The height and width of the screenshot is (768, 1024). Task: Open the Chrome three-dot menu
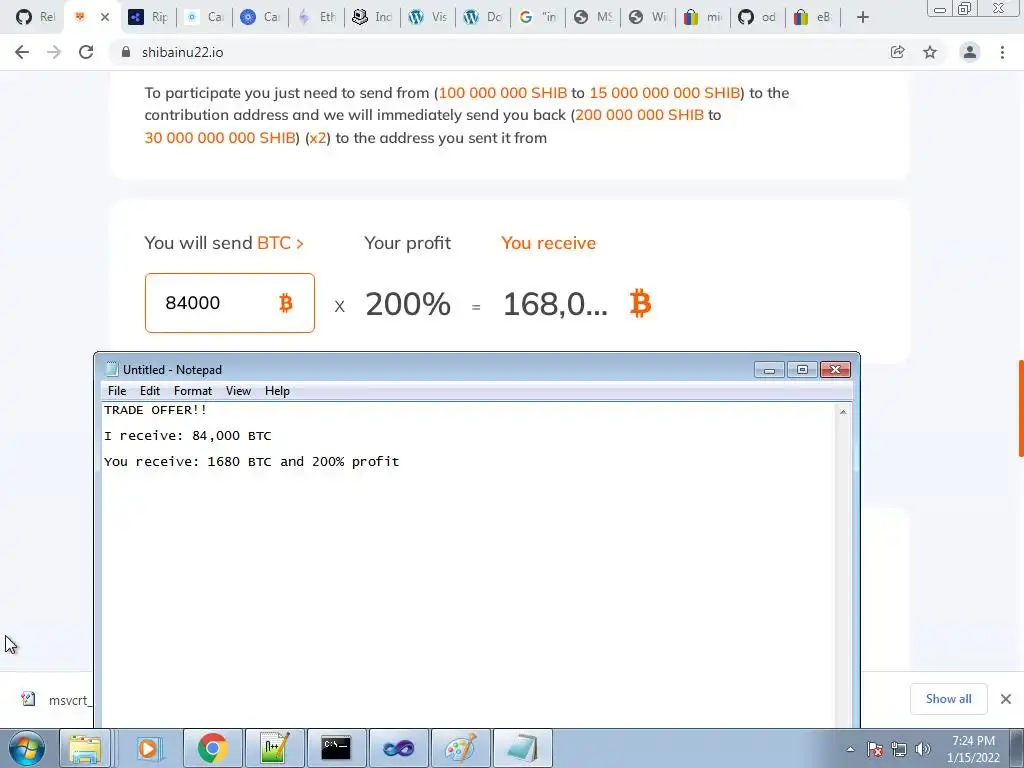1002,52
